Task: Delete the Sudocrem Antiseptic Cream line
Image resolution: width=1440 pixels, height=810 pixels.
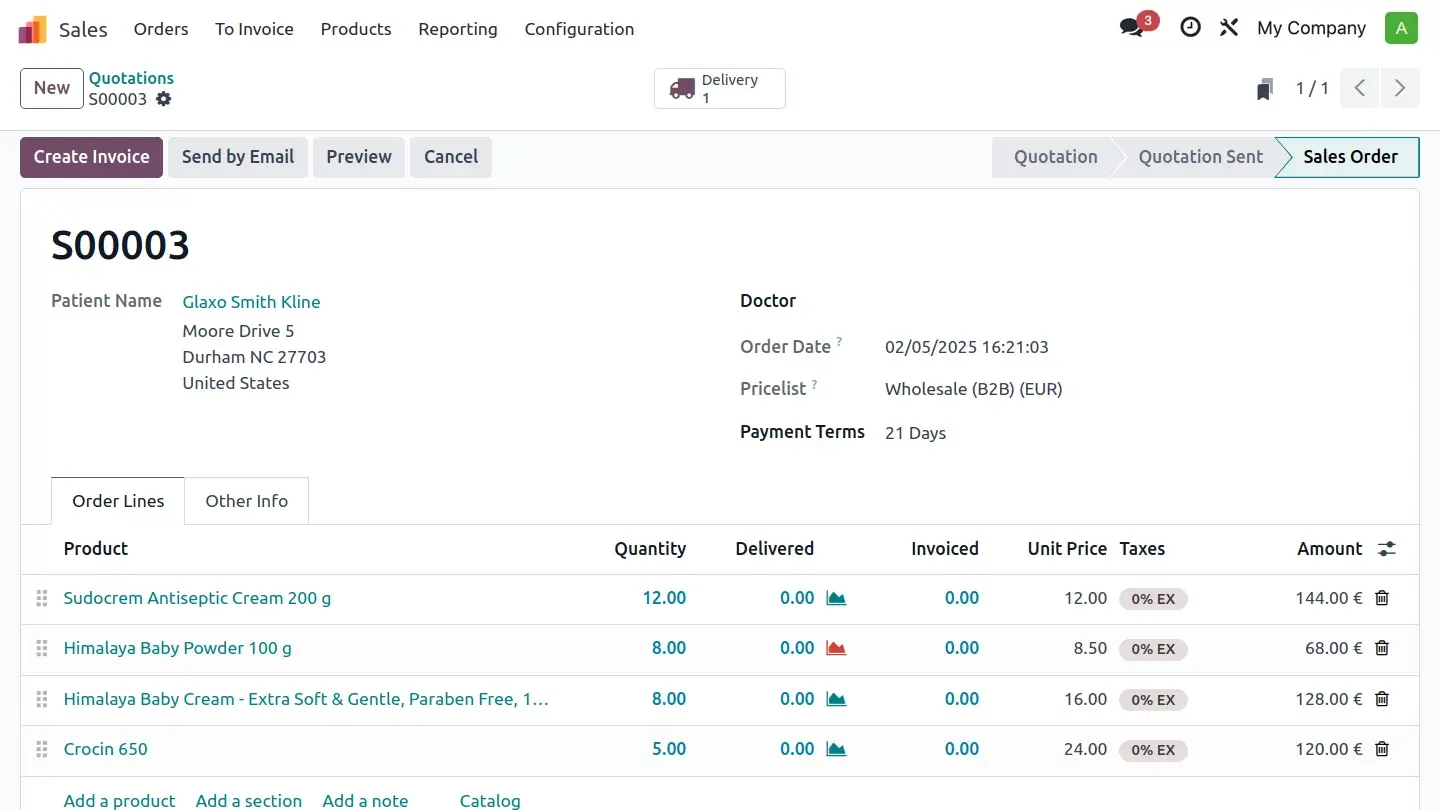Action: point(1382,598)
